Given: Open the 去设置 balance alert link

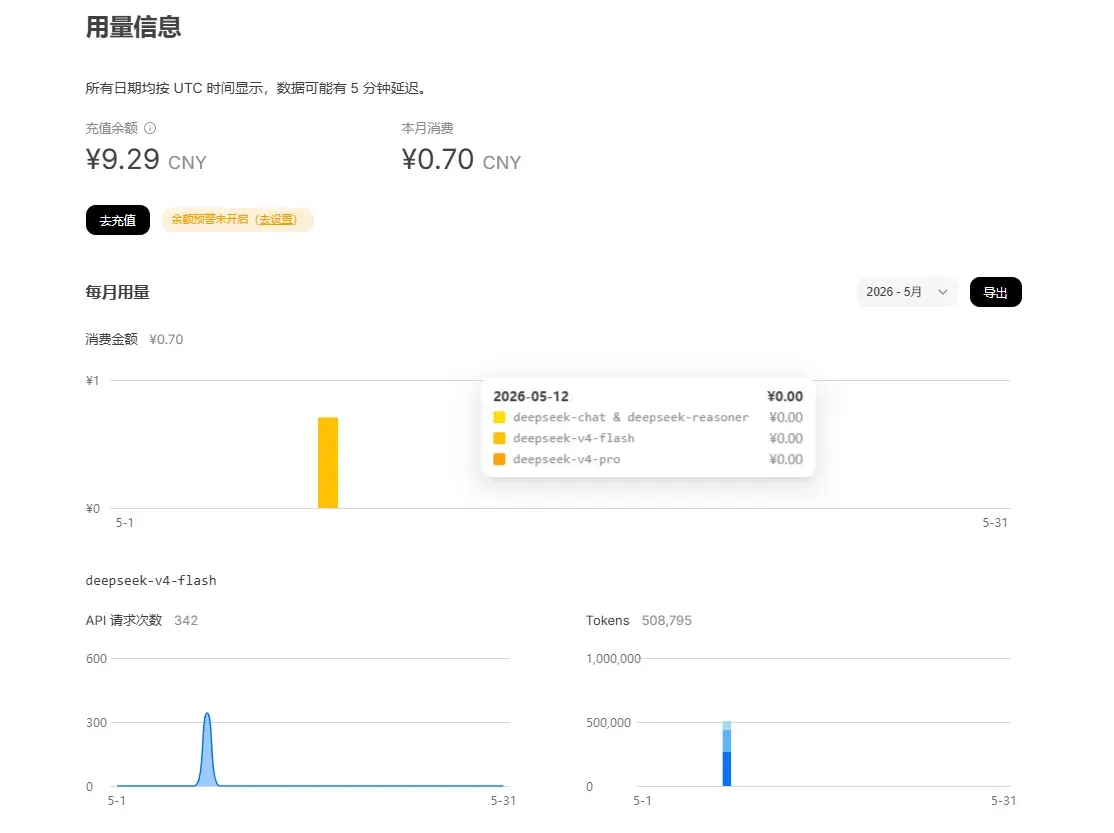Looking at the screenshot, I should [x=276, y=220].
